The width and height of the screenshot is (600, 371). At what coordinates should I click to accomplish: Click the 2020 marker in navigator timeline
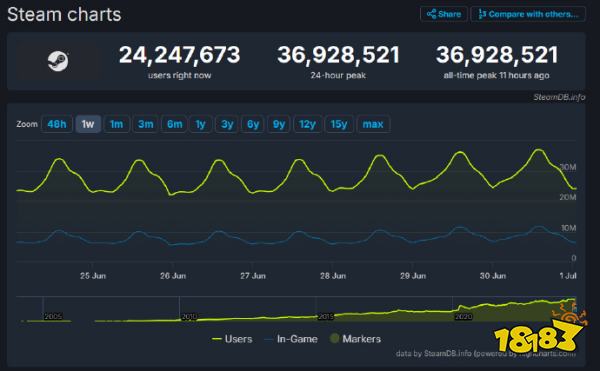463,317
